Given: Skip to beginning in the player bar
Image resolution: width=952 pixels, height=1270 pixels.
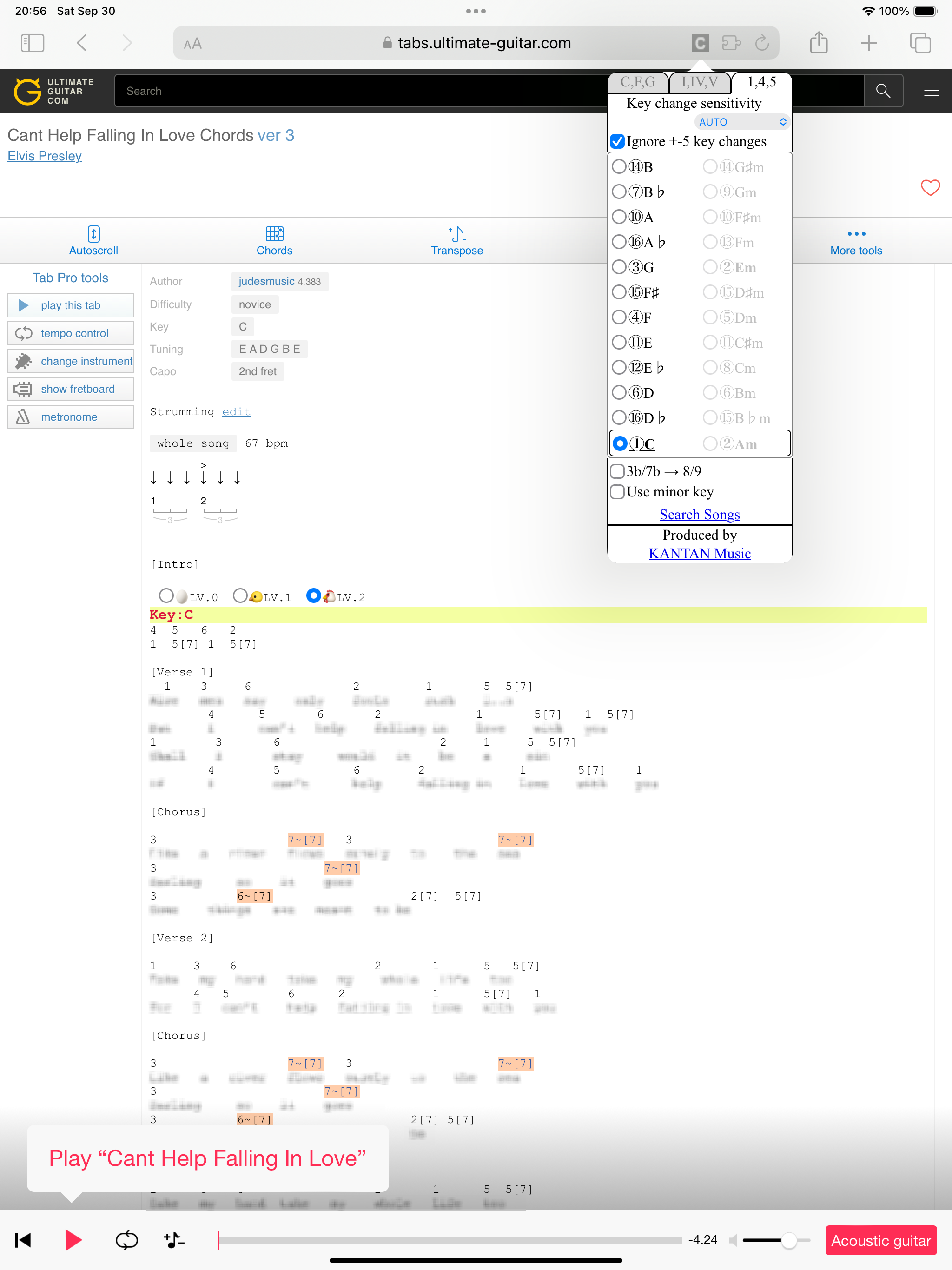Looking at the screenshot, I should coord(23,1240).
